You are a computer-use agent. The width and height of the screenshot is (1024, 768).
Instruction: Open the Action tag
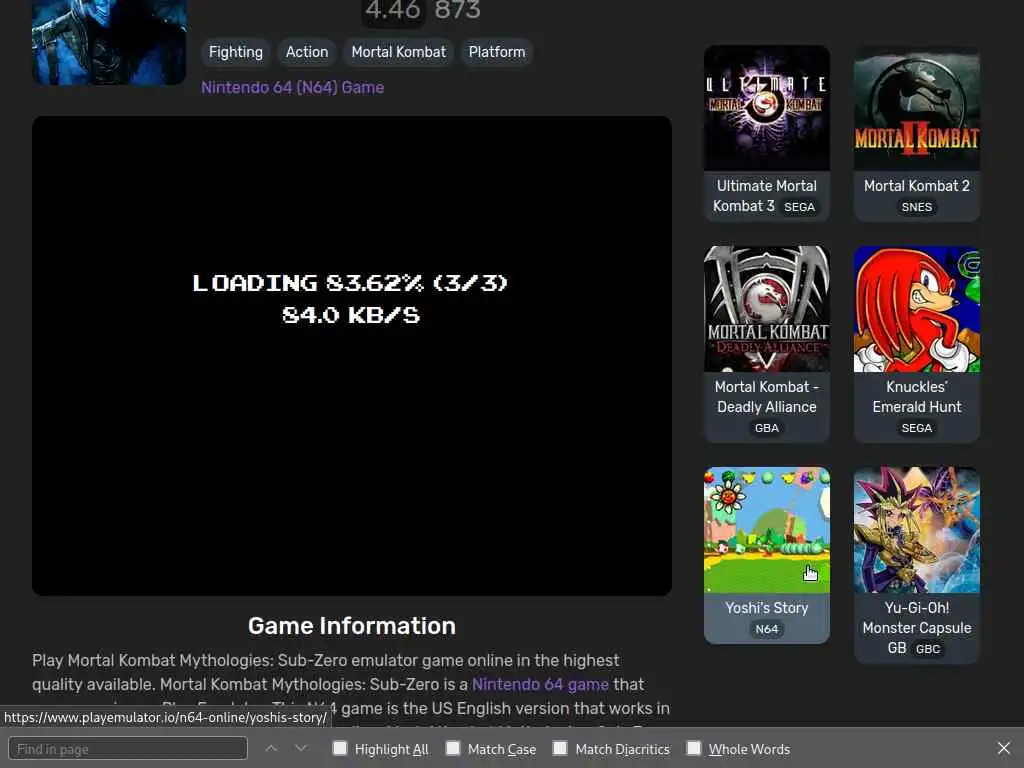click(307, 52)
